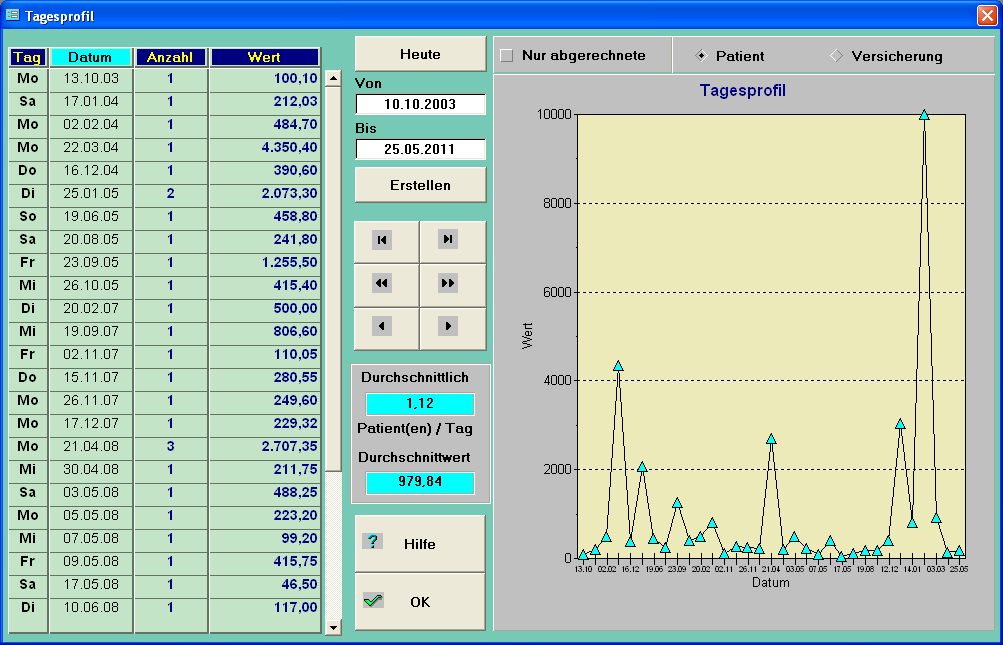Select the Patient radio option
Viewport: 1003px width, 645px height.
tap(701, 56)
